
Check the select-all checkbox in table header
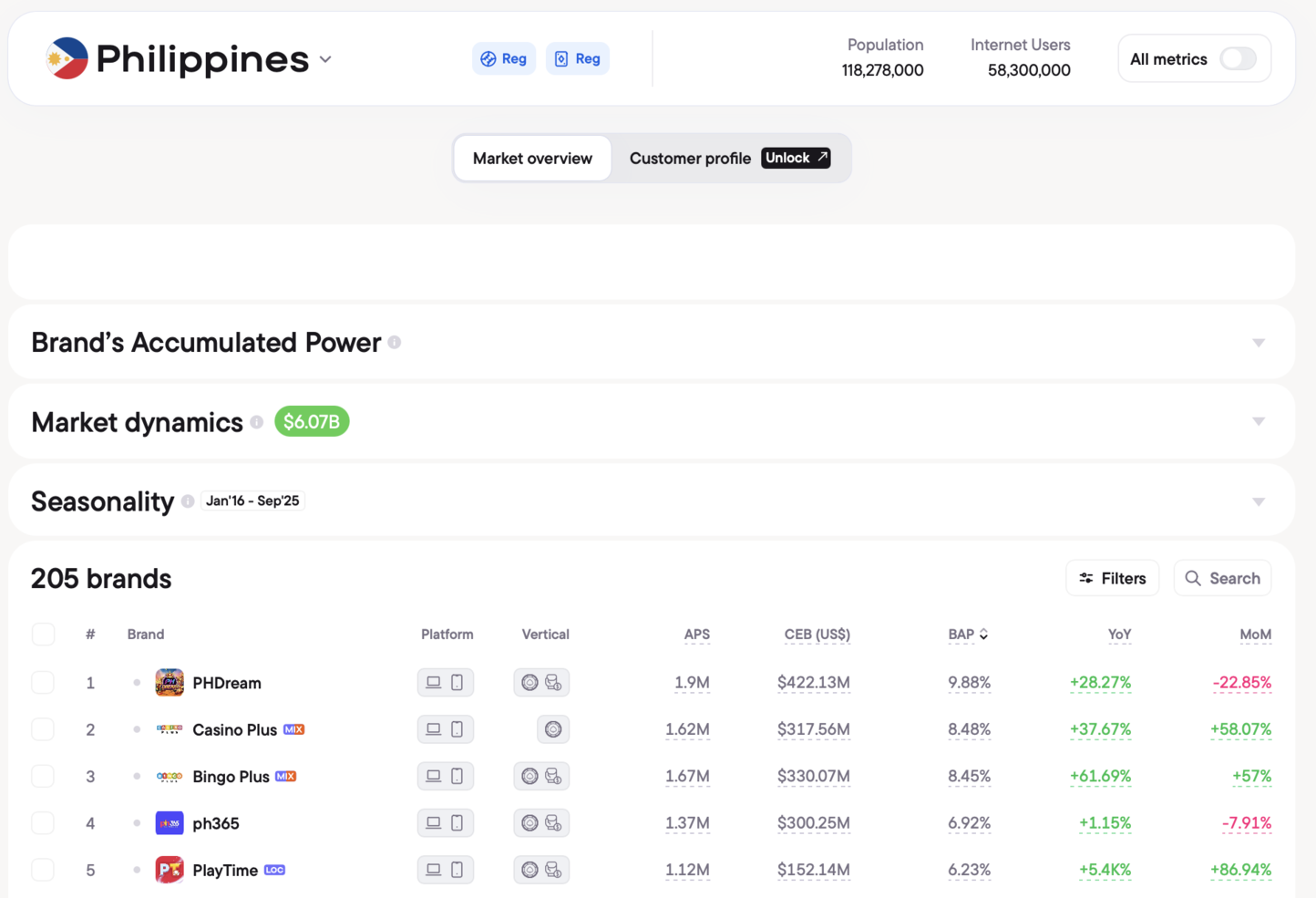tap(43, 635)
